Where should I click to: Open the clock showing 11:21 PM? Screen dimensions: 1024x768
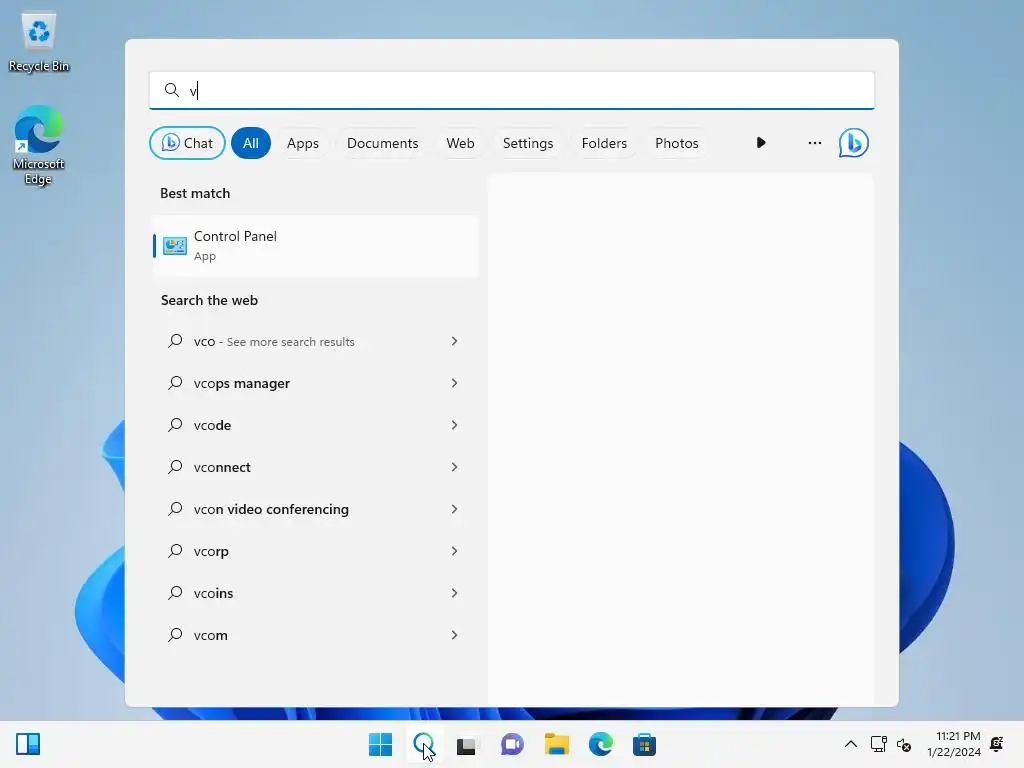pyautogui.click(x=953, y=744)
